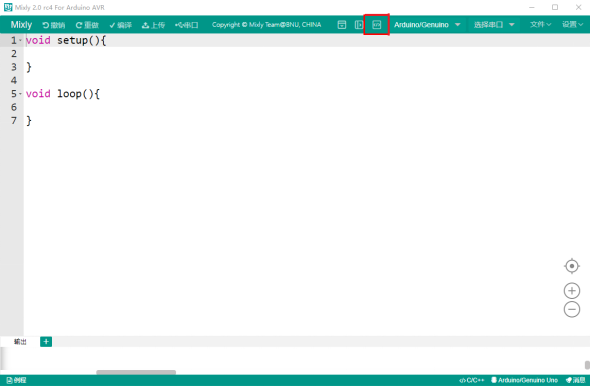Screen dimensions: 590x388
Task: Click the redo (重做) toolbar button
Action: click(87, 25)
